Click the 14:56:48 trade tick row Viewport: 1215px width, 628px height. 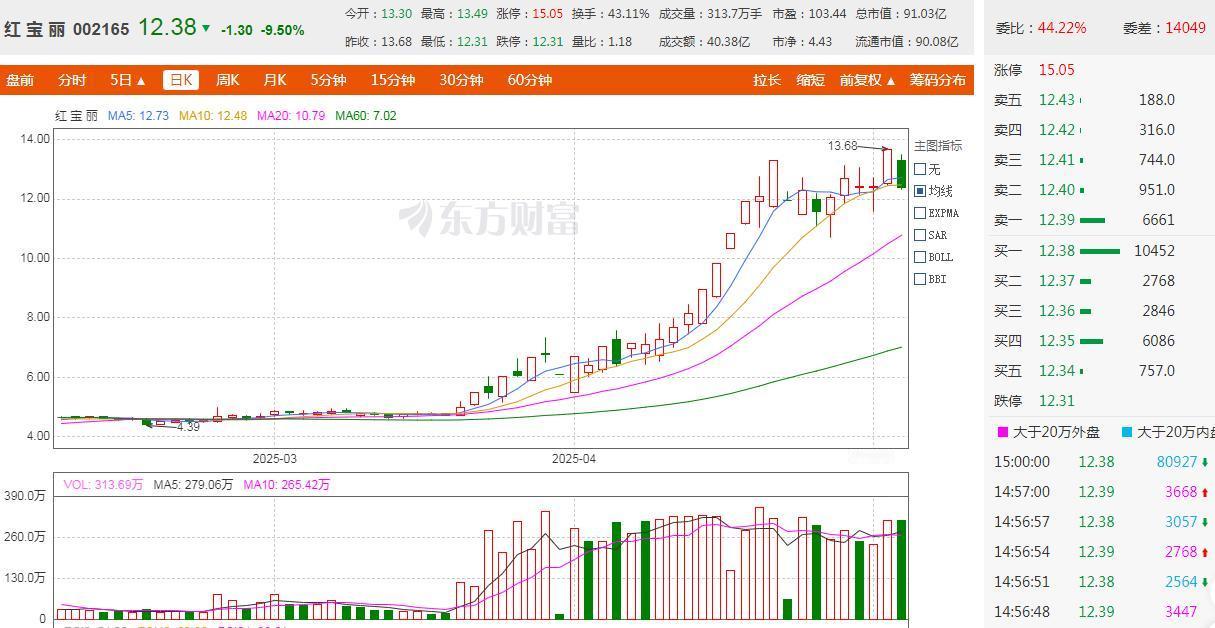pos(1102,612)
